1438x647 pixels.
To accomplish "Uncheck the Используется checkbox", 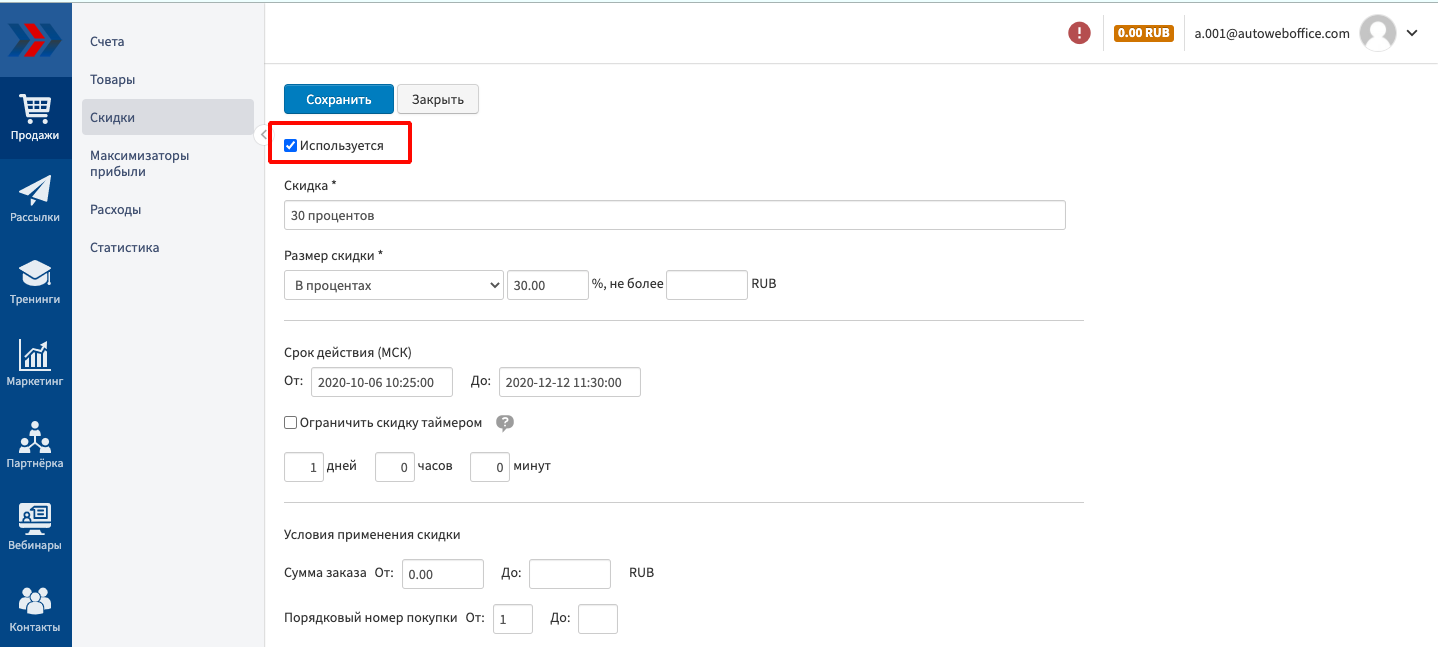I will point(291,146).
